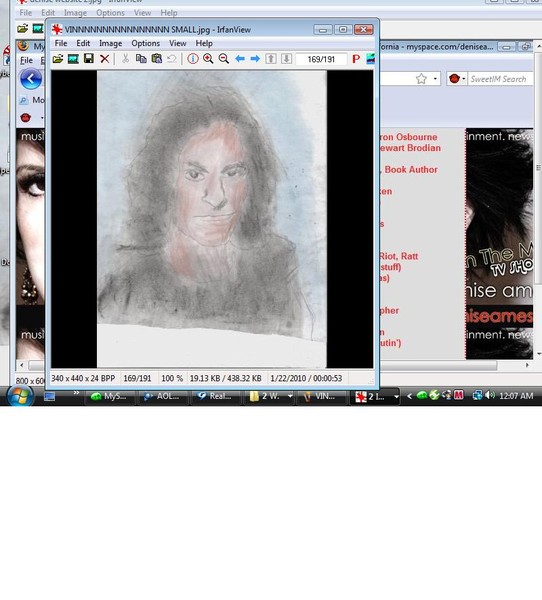Viewport: 542px width, 600px height.
Task: Open Help menu in VINNNN SMALL.jpg window
Action: pyautogui.click(x=204, y=43)
